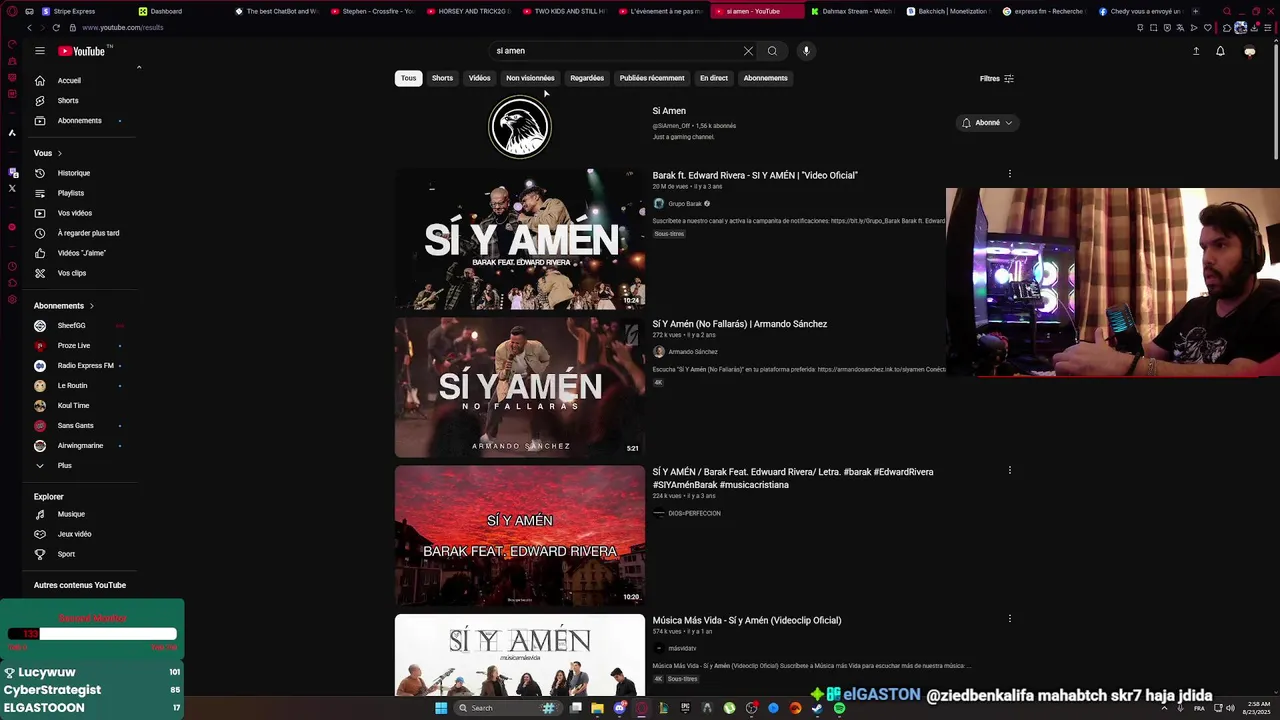This screenshot has width=1280, height=720.
Task: Expand the Abonné subscription dropdown
Action: click(x=987, y=123)
